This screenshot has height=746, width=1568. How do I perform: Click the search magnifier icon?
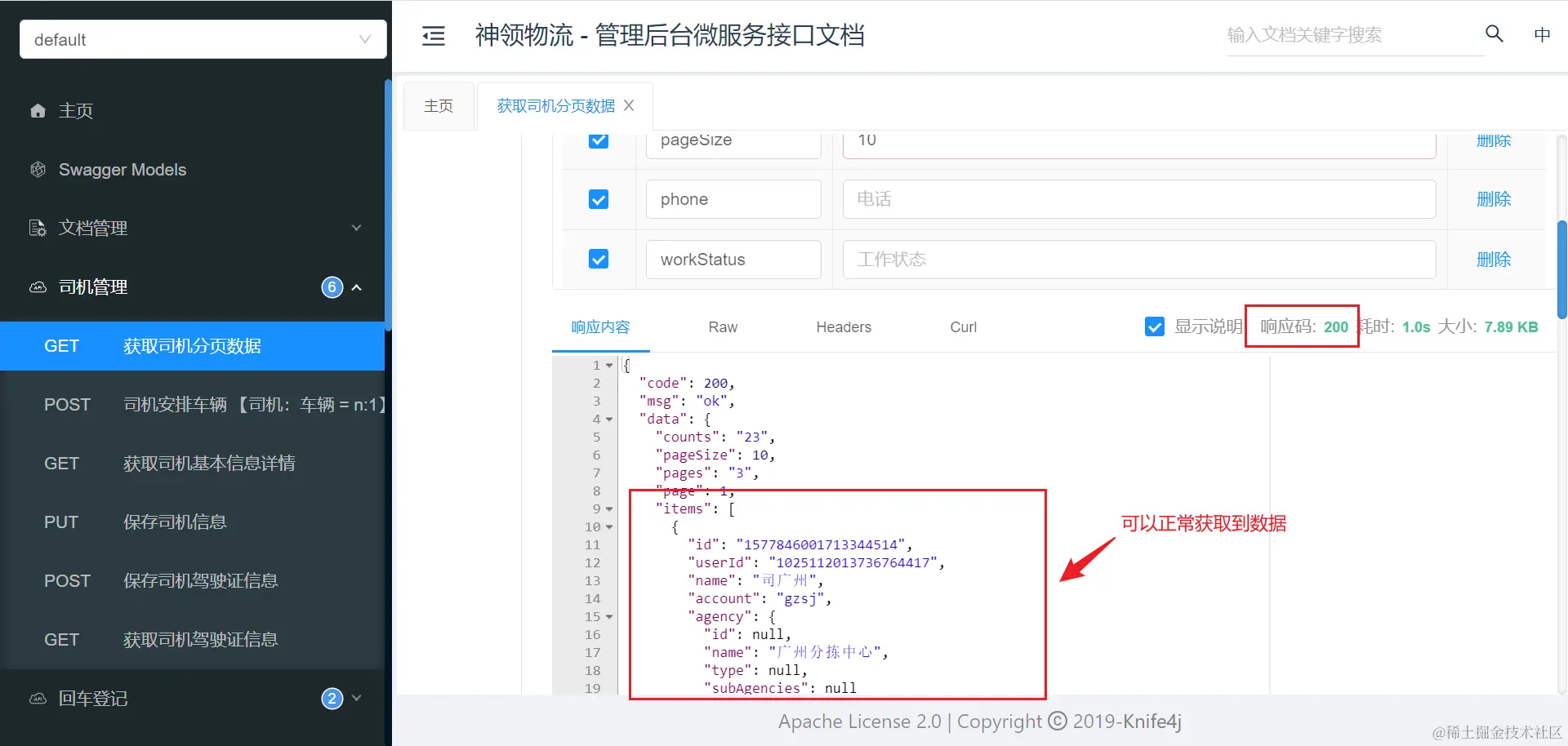(1494, 33)
